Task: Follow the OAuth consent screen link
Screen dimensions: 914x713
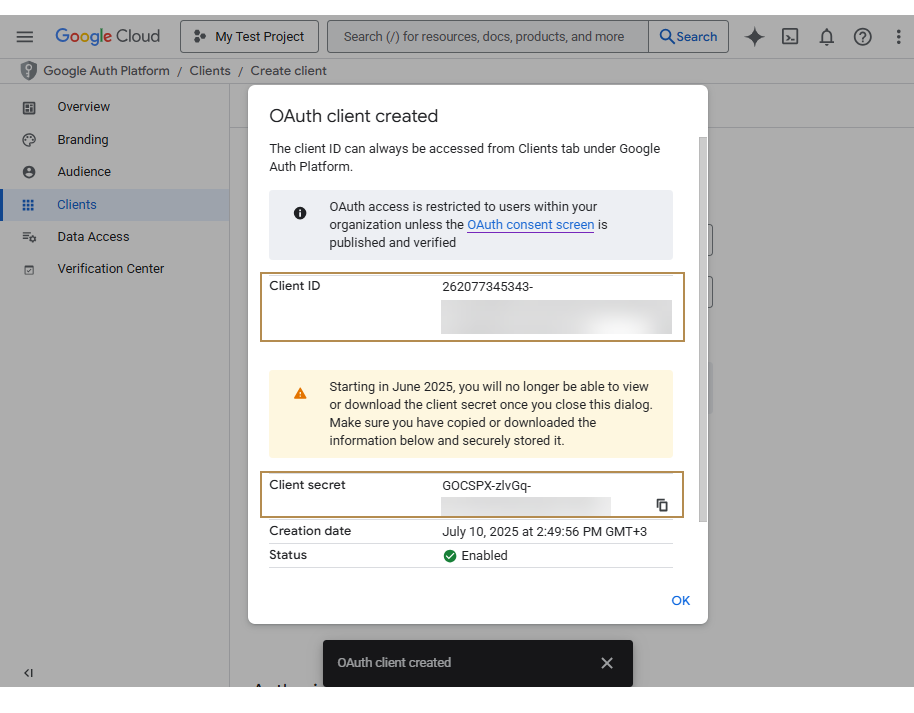Action: (x=530, y=224)
